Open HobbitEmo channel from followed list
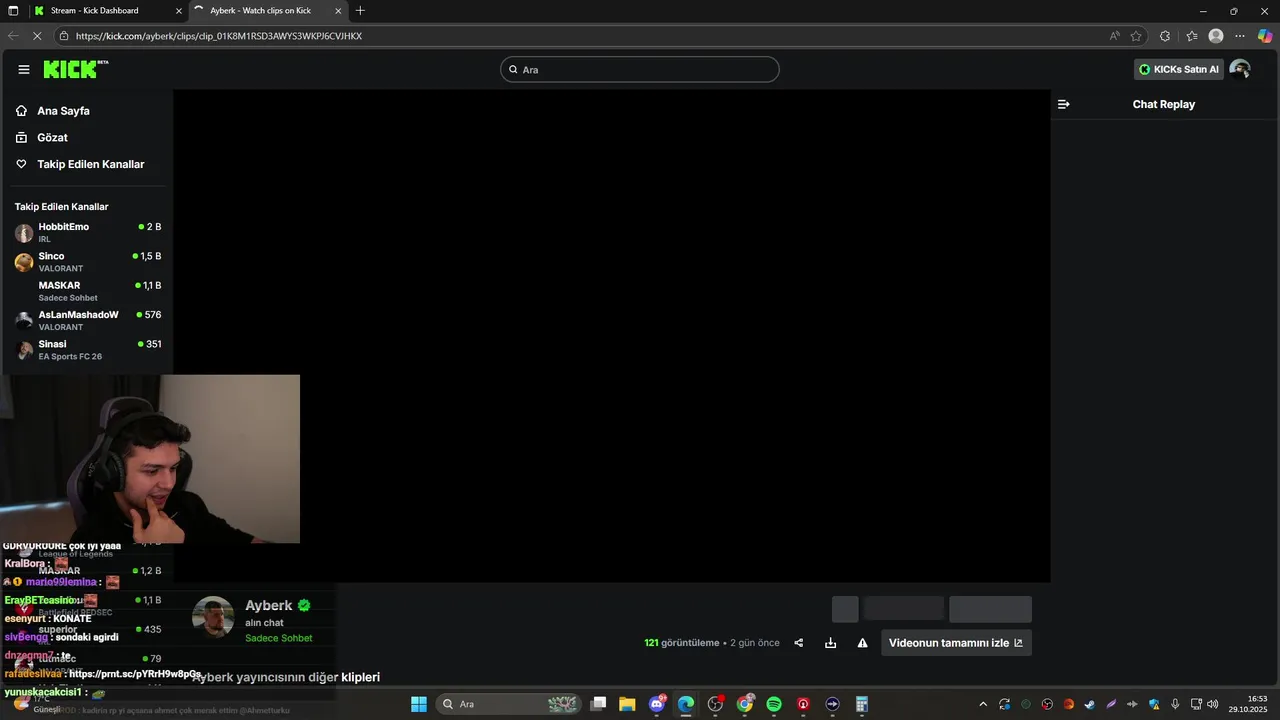Screen dimensions: 1280x720 click(x=88, y=232)
